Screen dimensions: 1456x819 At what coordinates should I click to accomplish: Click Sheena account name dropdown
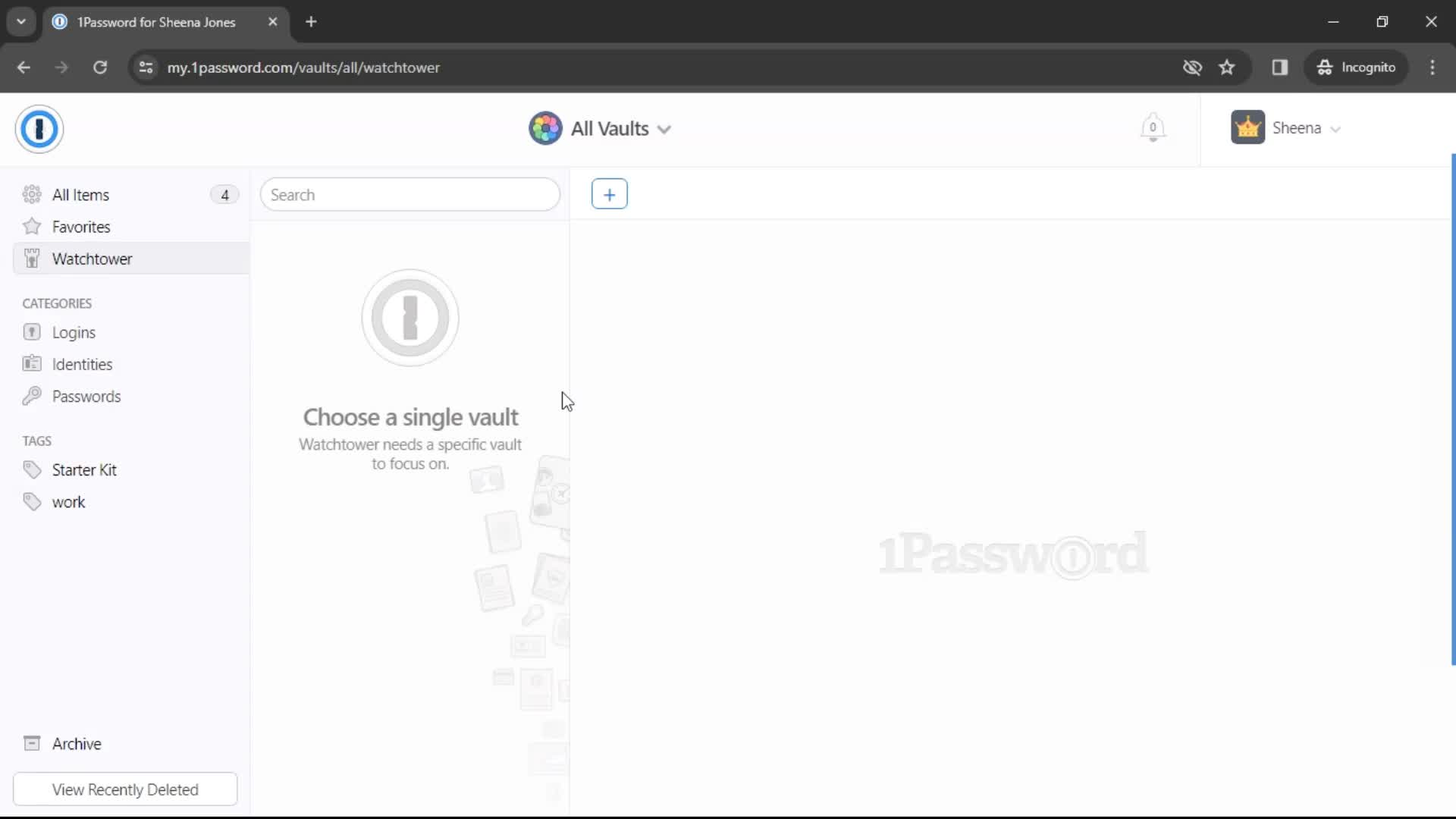[1286, 128]
